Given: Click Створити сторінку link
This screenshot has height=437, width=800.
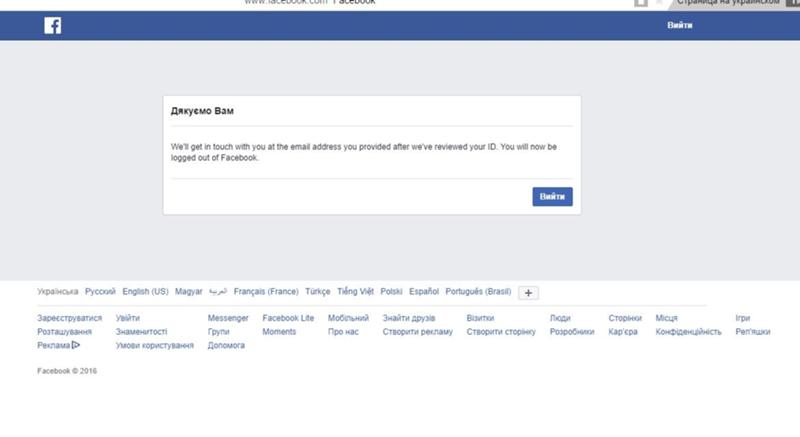Looking at the screenshot, I should pos(501,332).
